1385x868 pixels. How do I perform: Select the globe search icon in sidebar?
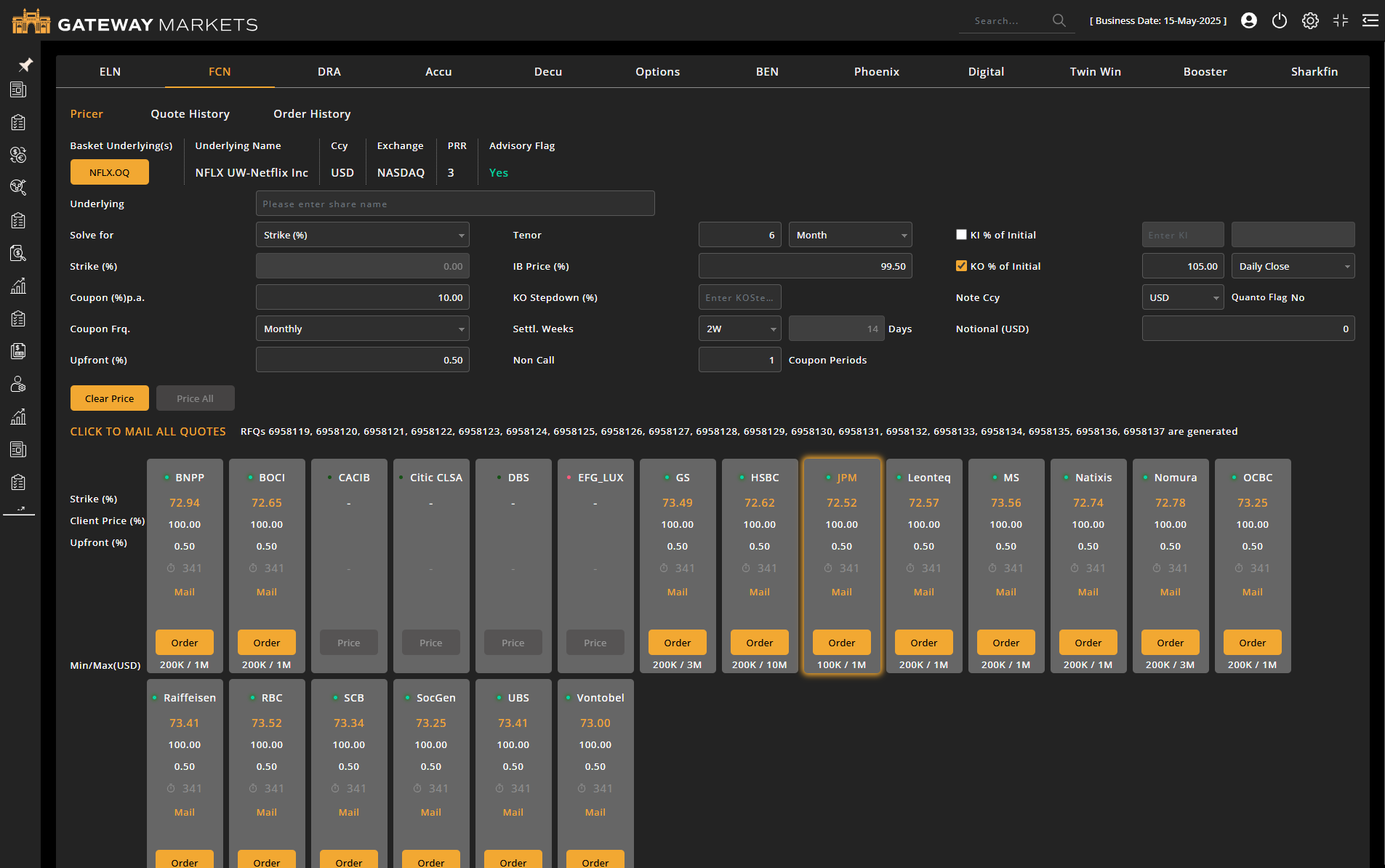[x=18, y=188]
